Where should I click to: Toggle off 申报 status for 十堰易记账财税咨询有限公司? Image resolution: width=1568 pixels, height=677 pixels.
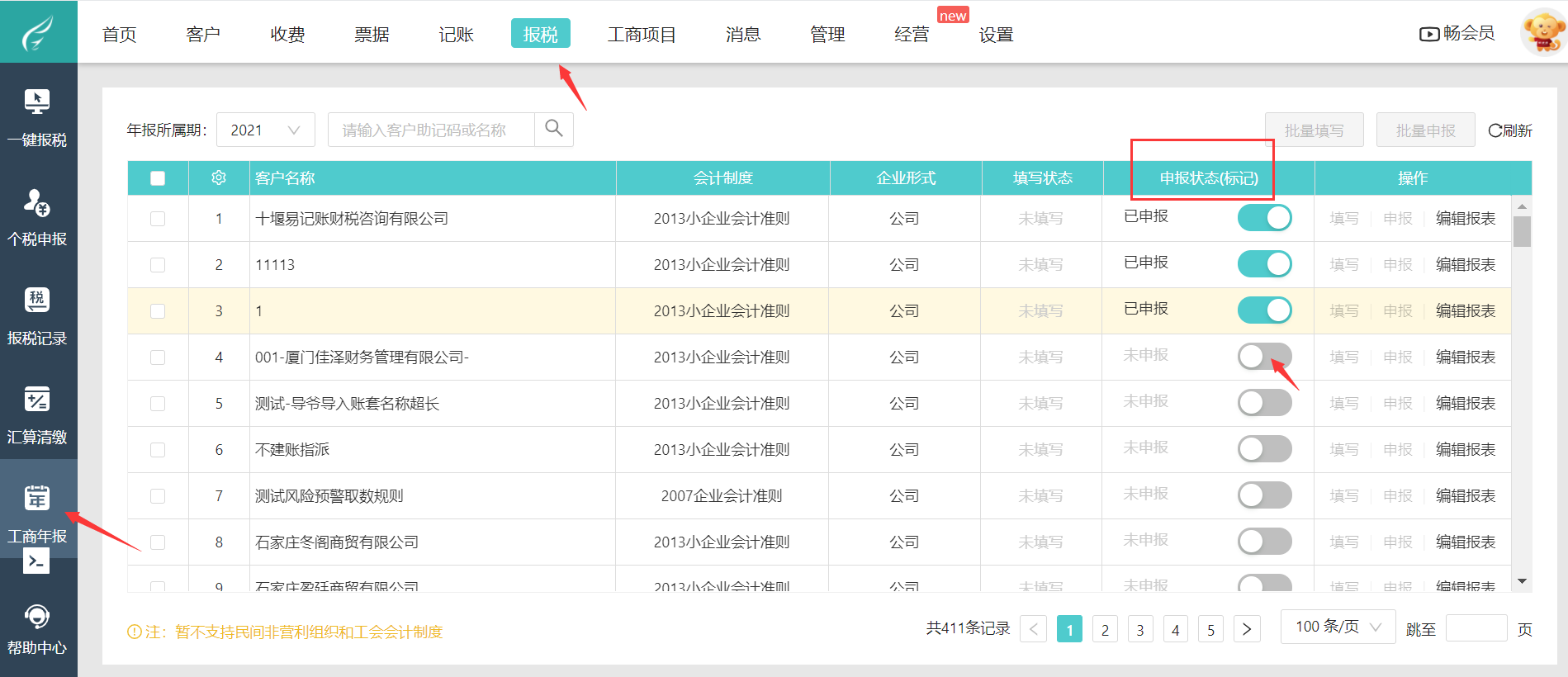pyautogui.click(x=1264, y=218)
